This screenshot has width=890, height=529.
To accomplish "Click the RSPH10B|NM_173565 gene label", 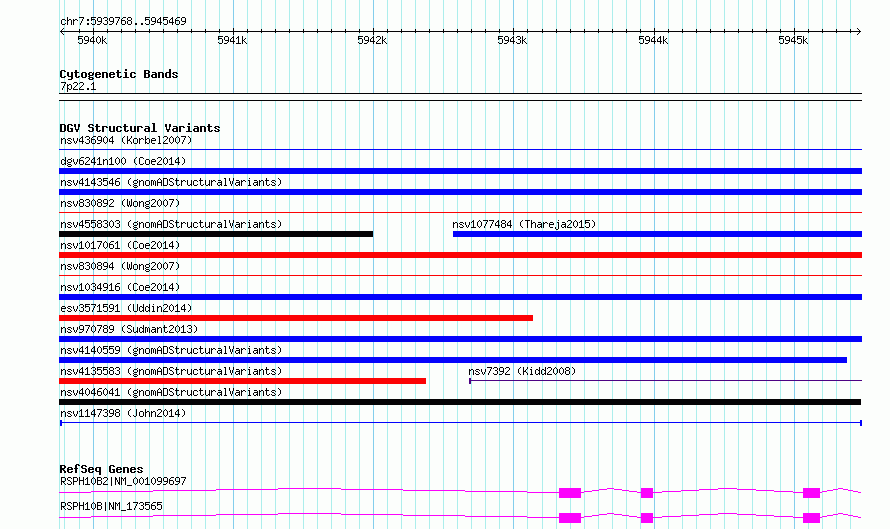I will point(111,506).
